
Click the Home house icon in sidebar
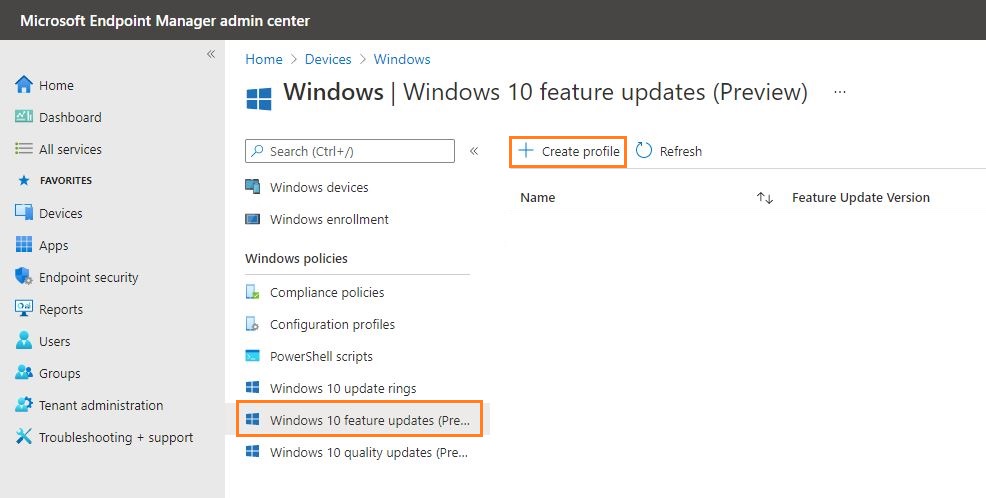[24, 85]
